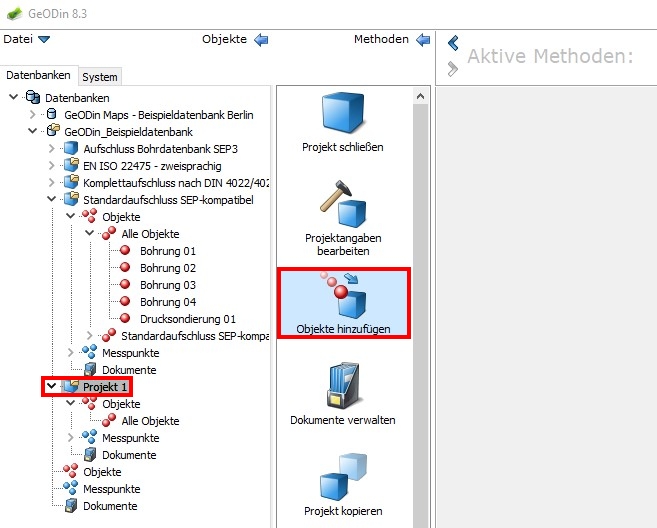Expand Aufschluss Bohrdatenbank SEP3 node

[52, 148]
